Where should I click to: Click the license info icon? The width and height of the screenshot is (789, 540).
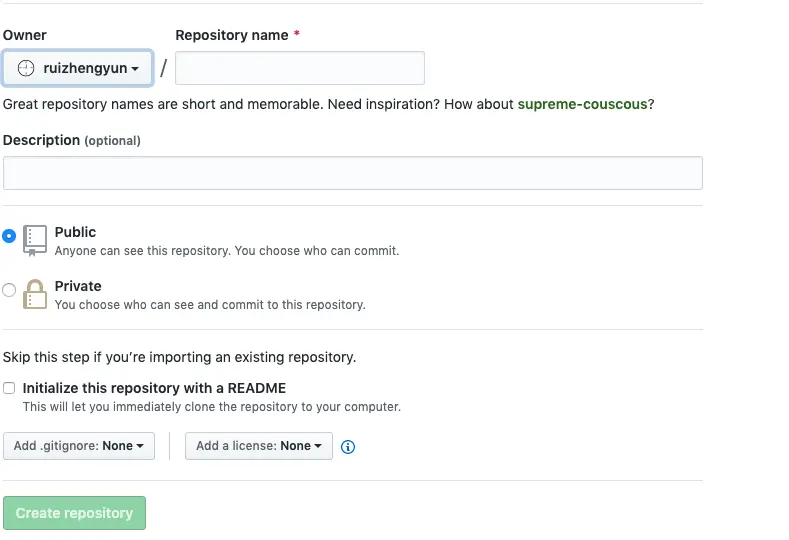[348, 447]
